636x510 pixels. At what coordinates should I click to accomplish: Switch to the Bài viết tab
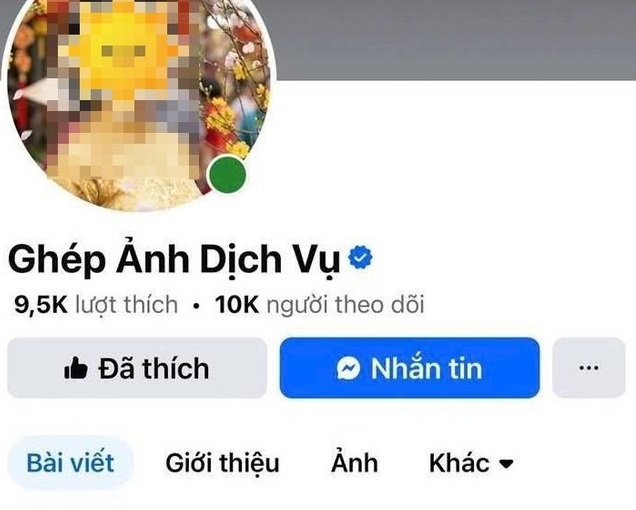click(71, 463)
